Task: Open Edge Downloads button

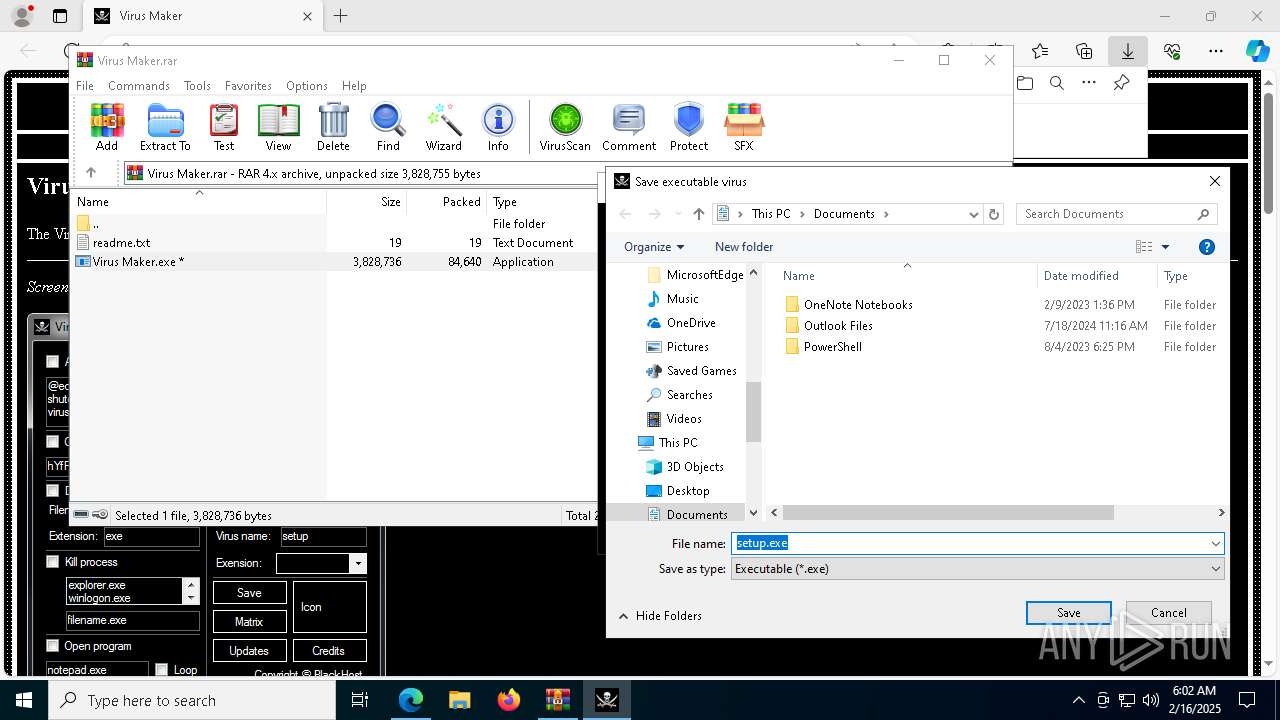Action: point(1127,51)
